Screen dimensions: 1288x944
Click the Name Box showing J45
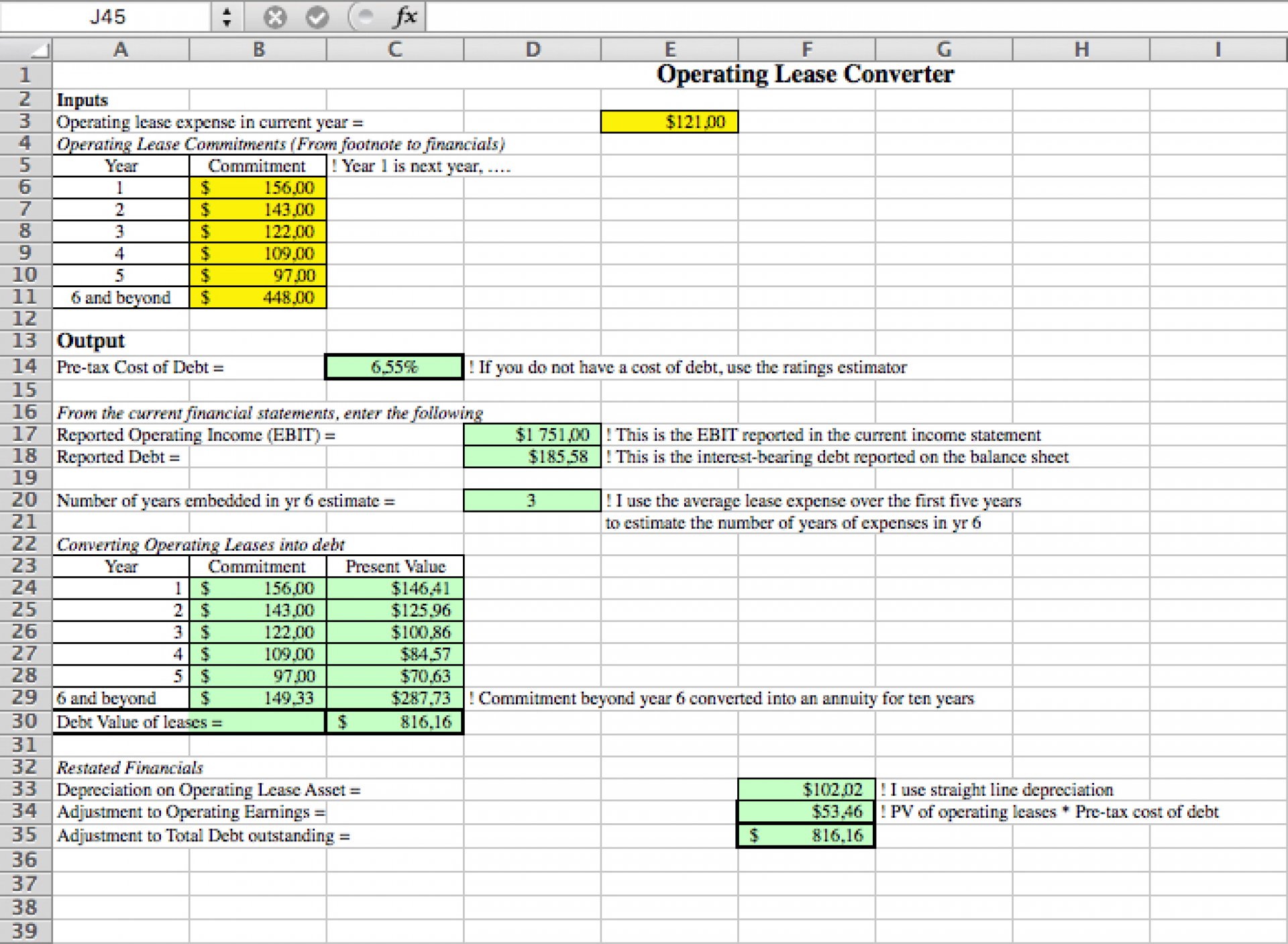point(107,17)
